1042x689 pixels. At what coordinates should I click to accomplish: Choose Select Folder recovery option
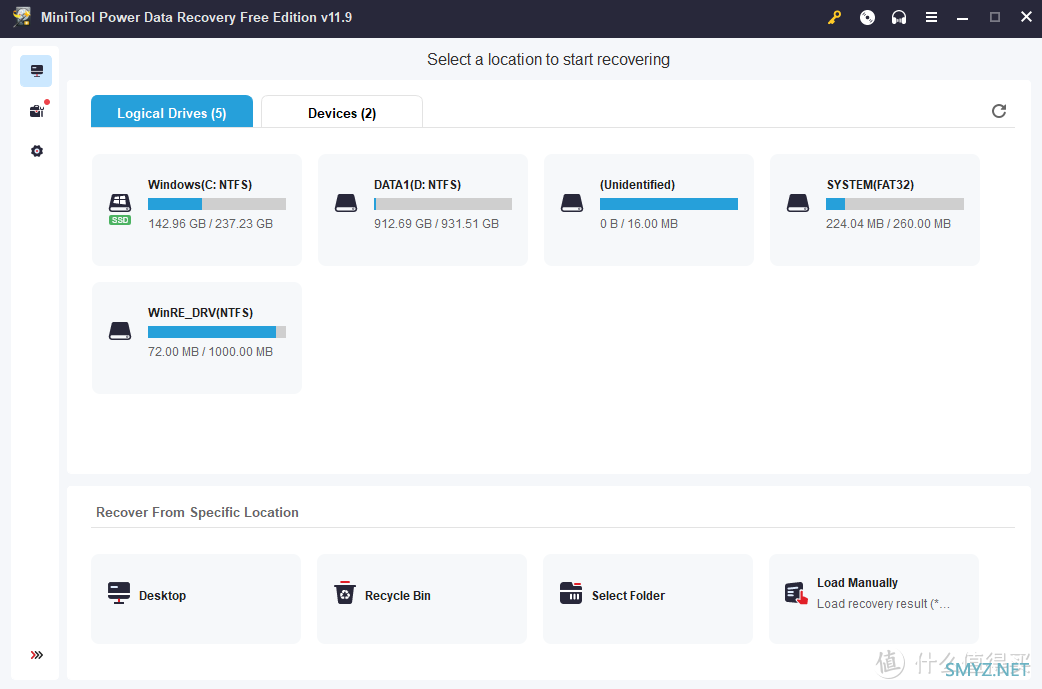(x=648, y=599)
